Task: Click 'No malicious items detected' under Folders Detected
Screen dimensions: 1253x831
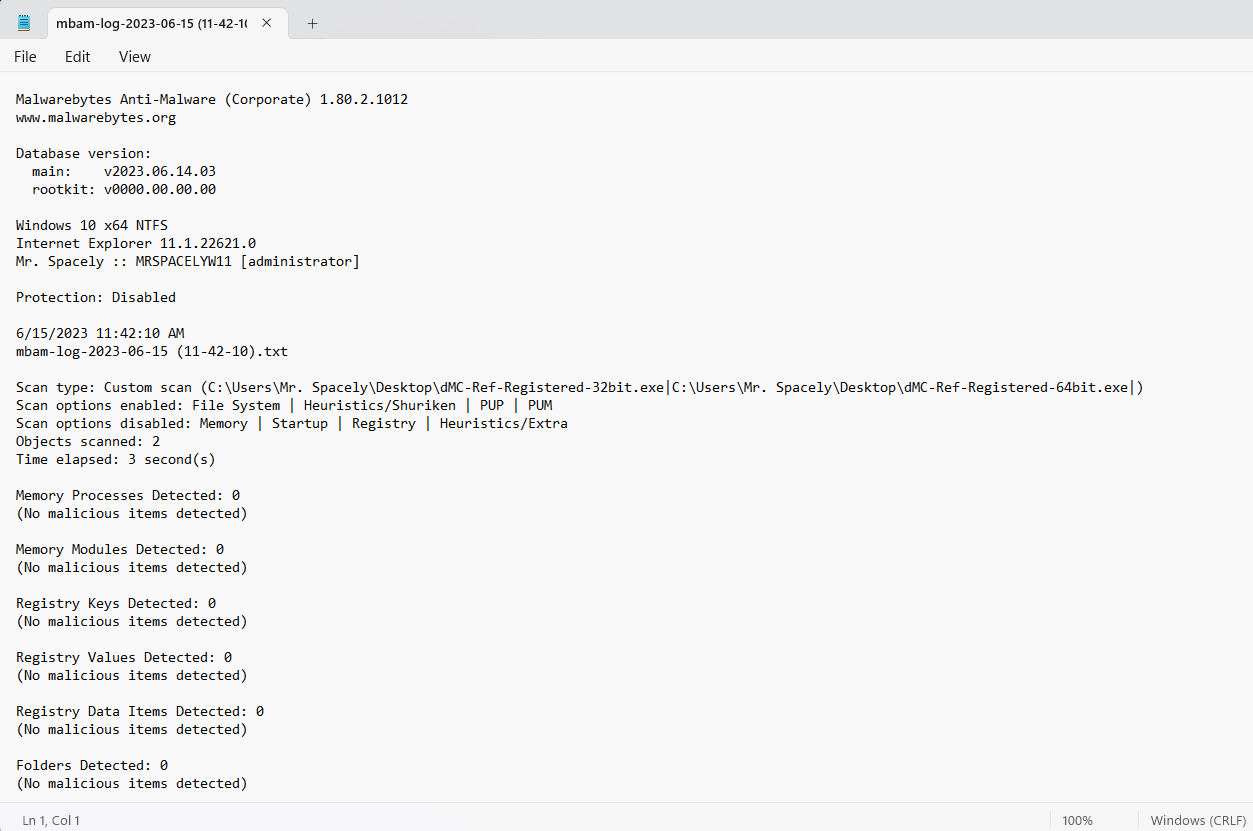Action: coord(132,784)
